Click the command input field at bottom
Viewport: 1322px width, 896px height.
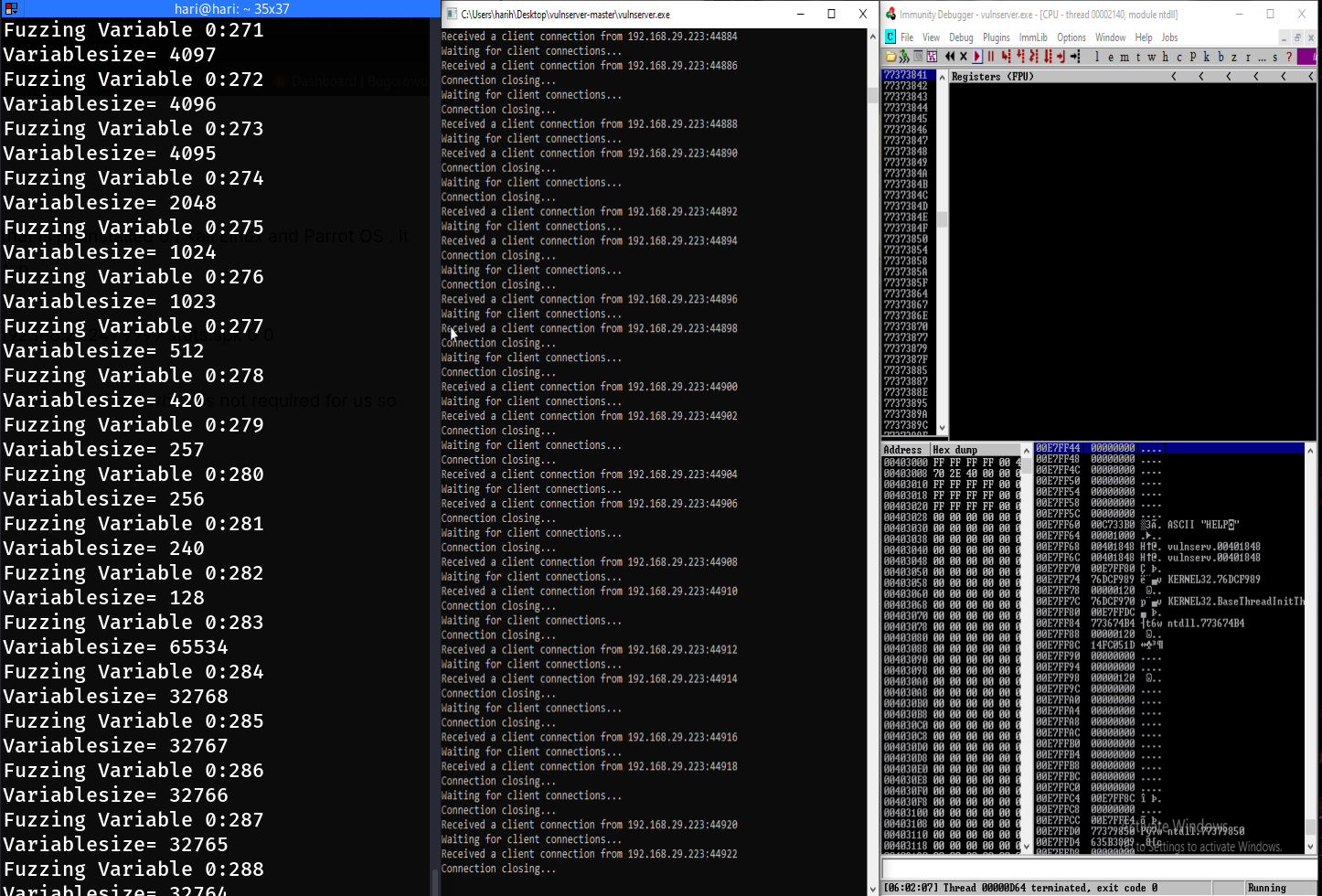(x=1097, y=869)
